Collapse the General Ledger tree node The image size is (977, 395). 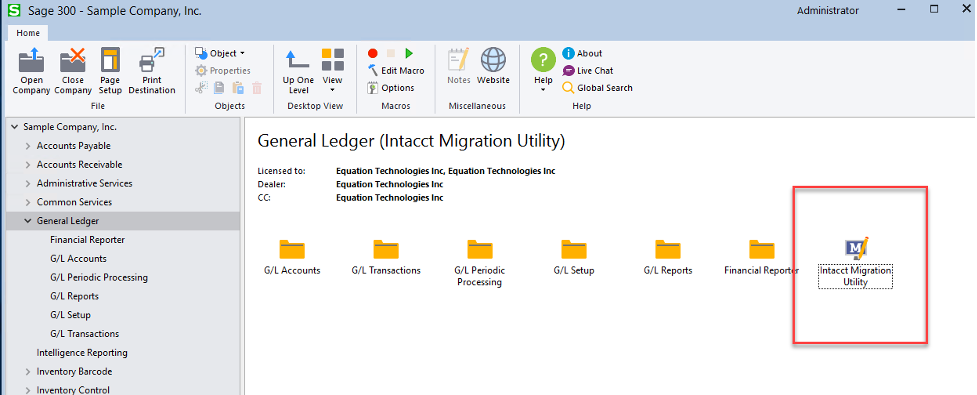point(28,221)
